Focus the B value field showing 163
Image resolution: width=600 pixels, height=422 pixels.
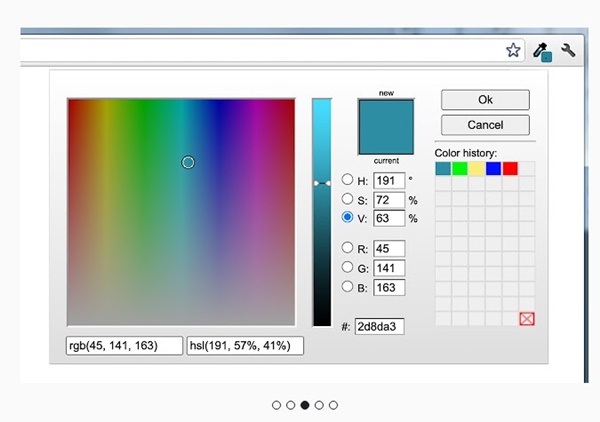point(389,287)
